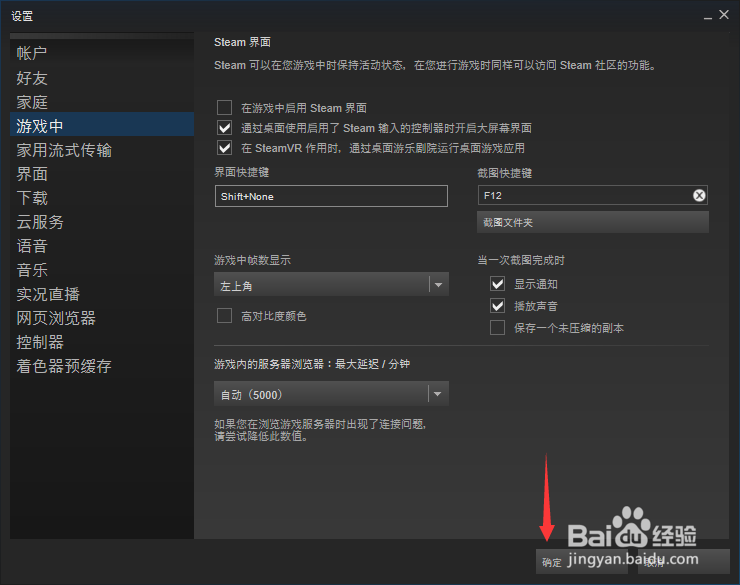The height and width of the screenshot is (585, 740).
Task: Toggle play sound after screenshot
Action: (x=497, y=306)
